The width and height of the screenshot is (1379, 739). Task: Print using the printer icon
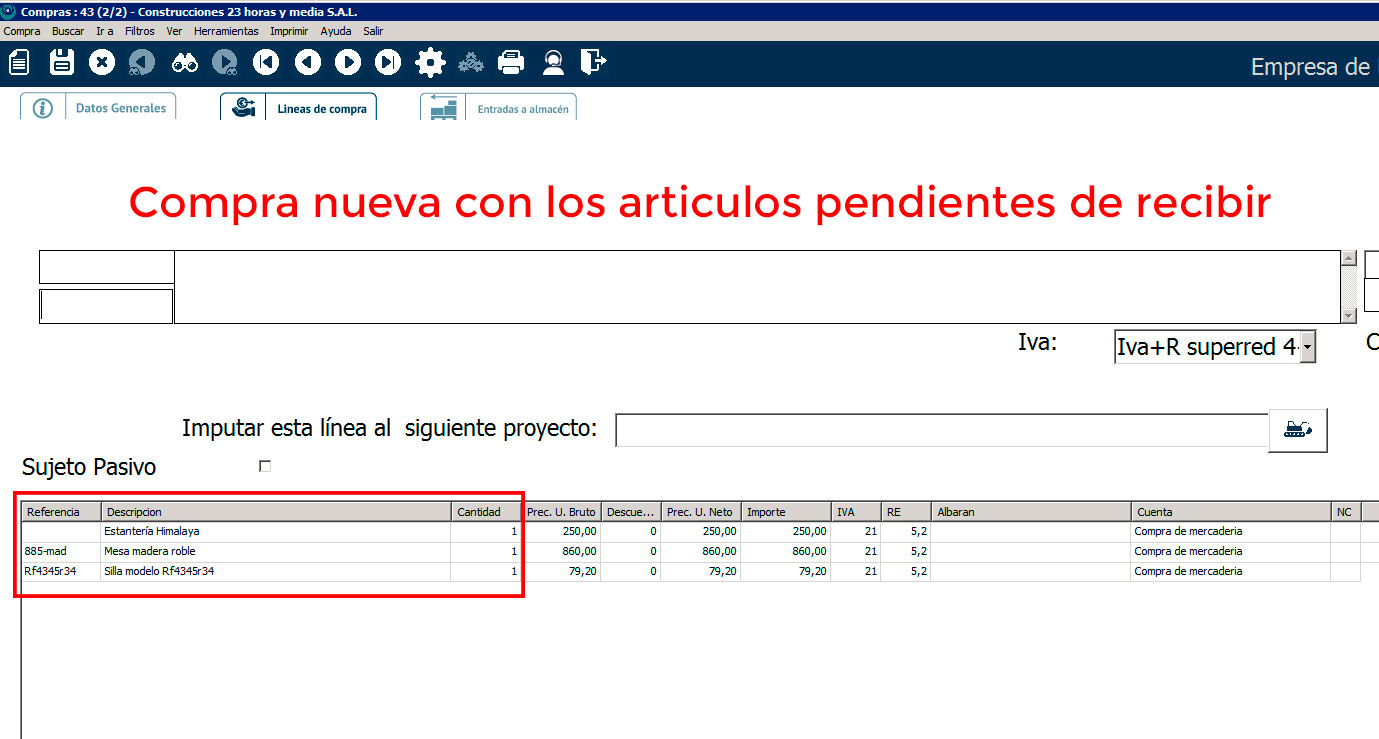pos(511,63)
